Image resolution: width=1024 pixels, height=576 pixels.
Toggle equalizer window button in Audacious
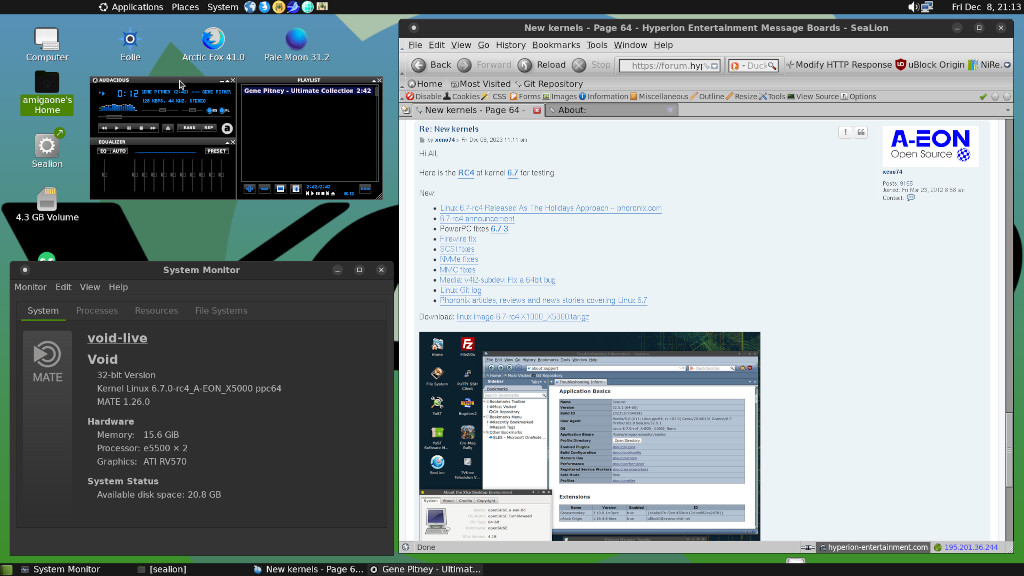tap(212, 110)
